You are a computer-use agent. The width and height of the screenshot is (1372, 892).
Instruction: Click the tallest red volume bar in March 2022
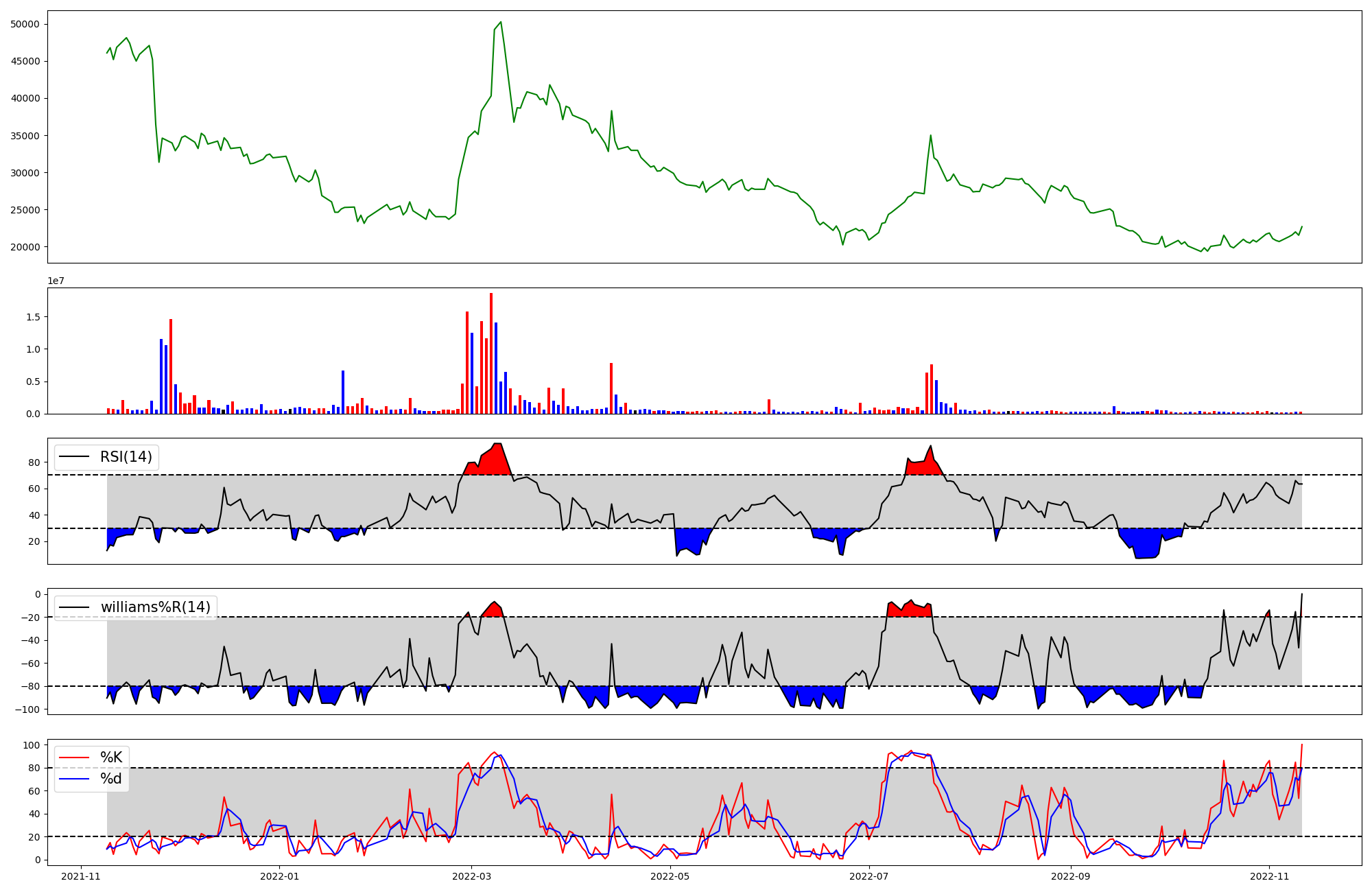pyautogui.click(x=491, y=353)
